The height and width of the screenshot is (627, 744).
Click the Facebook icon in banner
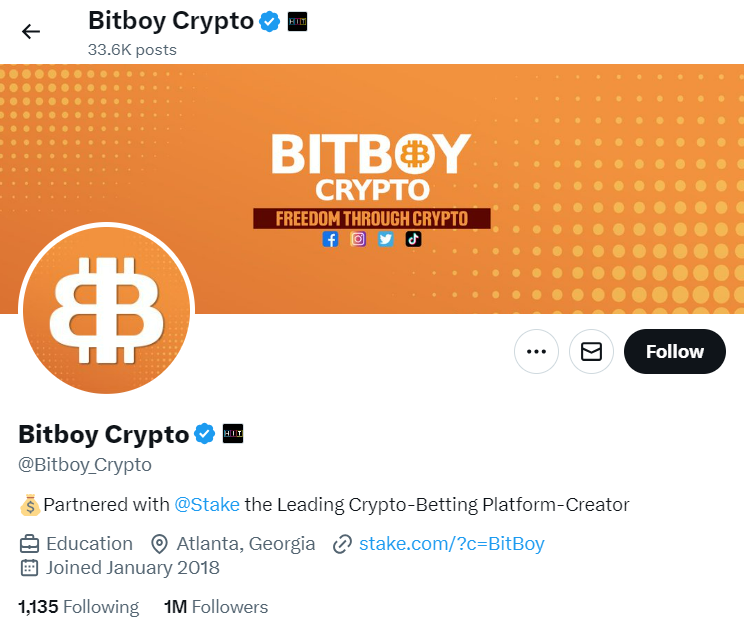click(330, 239)
